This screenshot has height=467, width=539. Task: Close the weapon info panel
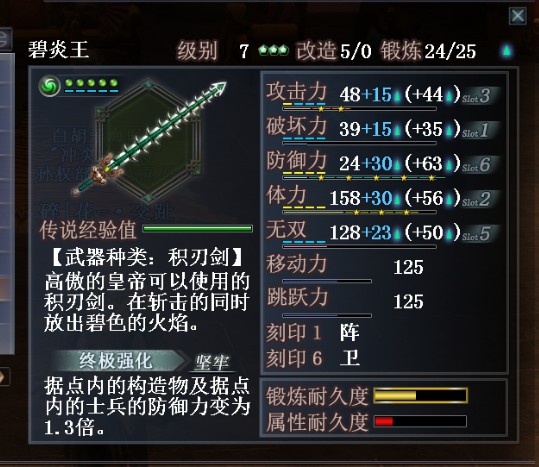coord(518,16)
